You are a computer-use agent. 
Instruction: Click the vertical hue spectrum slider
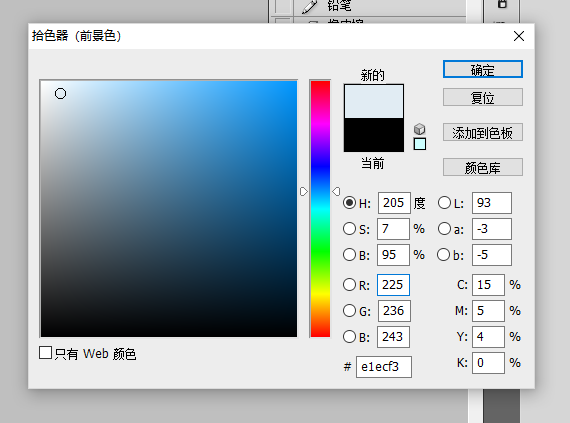pos(320,209)
